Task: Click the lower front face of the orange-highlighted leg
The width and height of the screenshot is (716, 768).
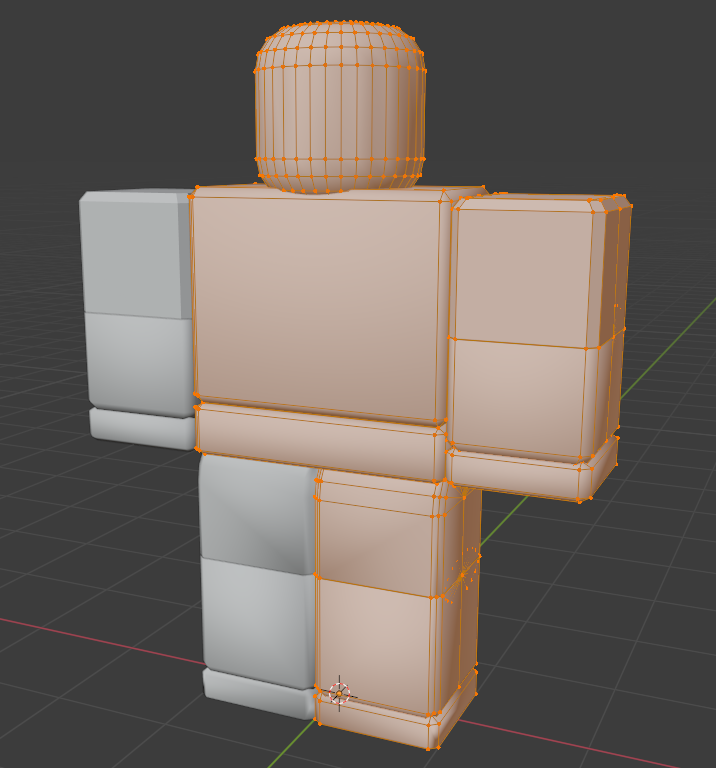Action: click(376, 647)
